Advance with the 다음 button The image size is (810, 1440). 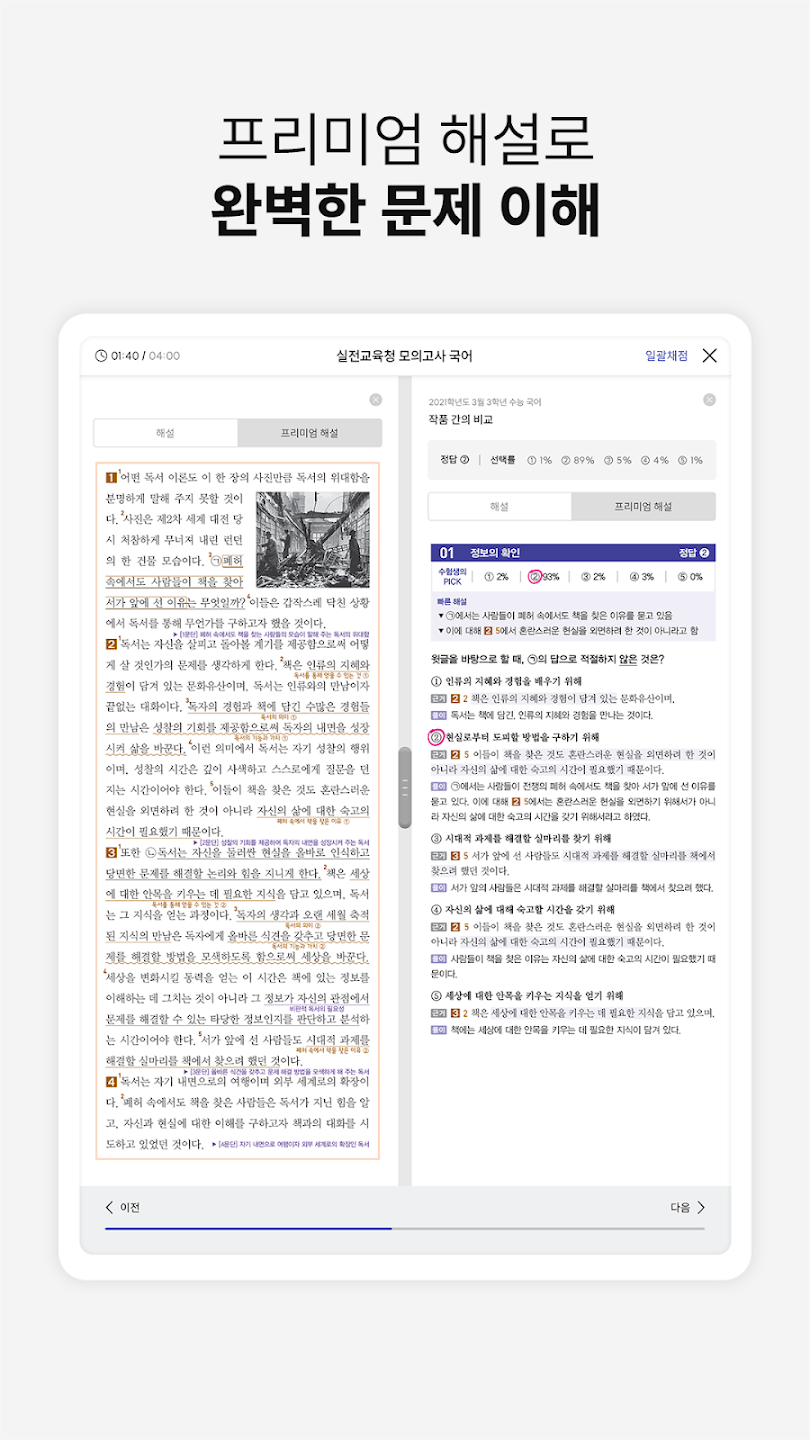point(688,1207)
